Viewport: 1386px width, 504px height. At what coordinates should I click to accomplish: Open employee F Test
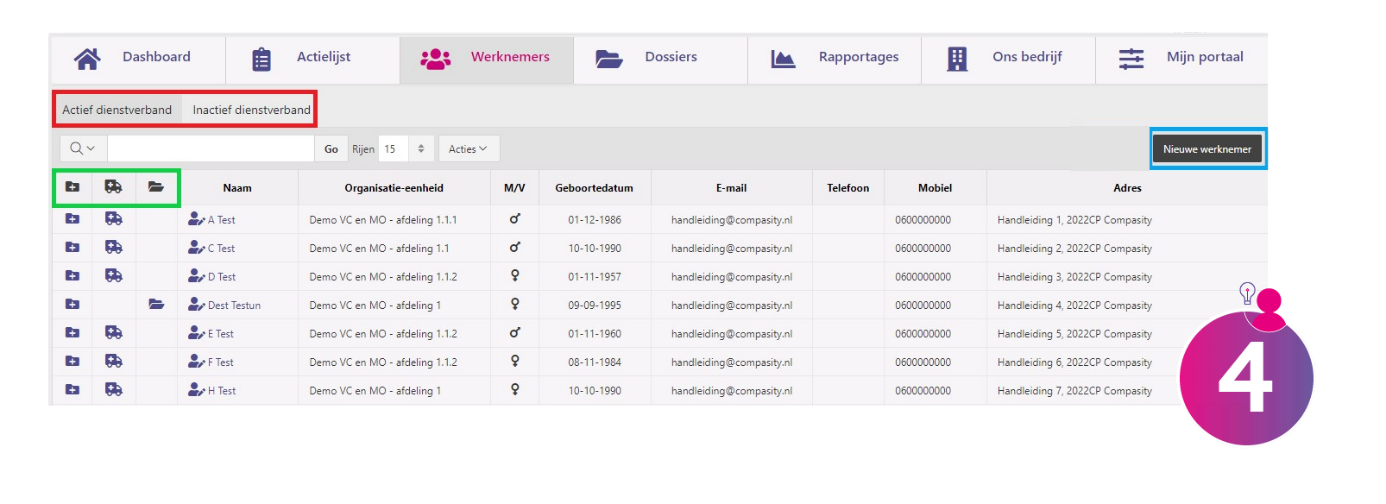pos(211,362)
